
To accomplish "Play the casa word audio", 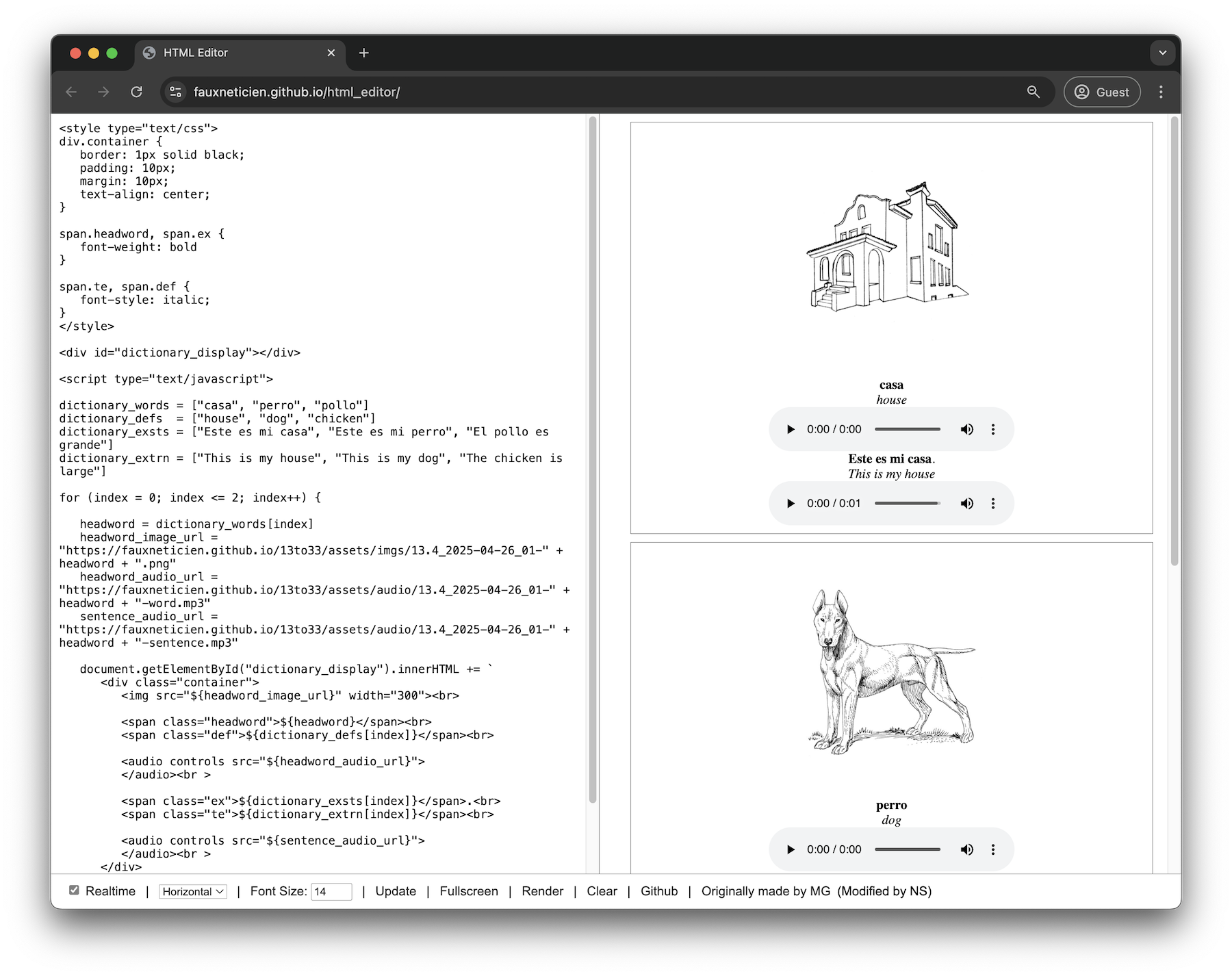I will 791,429.
